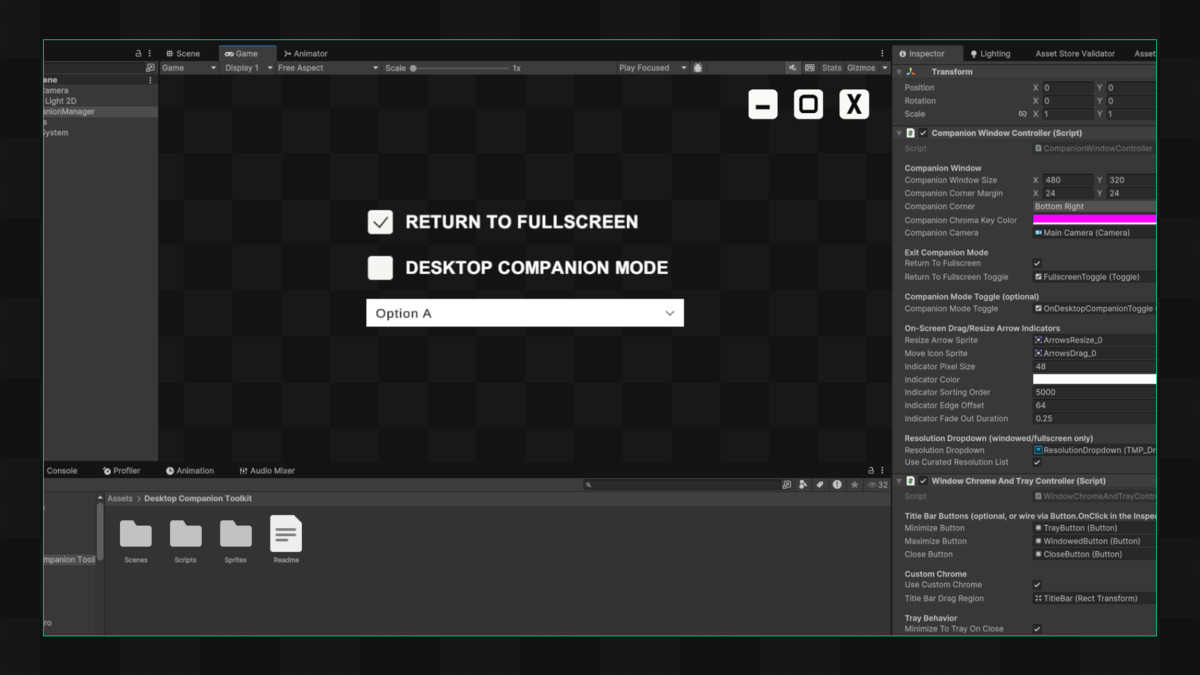Click the Project panel lock icon
1200x675 pixels.
pyautogui.click(x=871, y=471)
